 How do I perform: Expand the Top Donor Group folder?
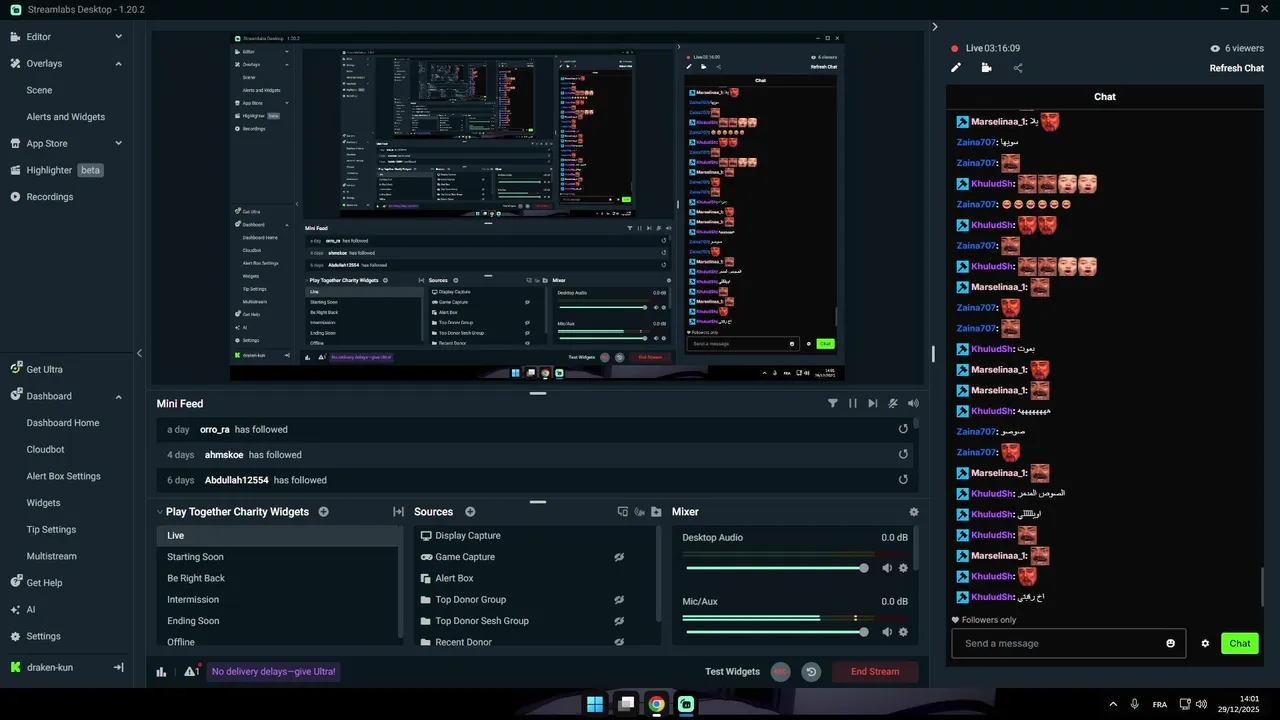click(426, 600)
